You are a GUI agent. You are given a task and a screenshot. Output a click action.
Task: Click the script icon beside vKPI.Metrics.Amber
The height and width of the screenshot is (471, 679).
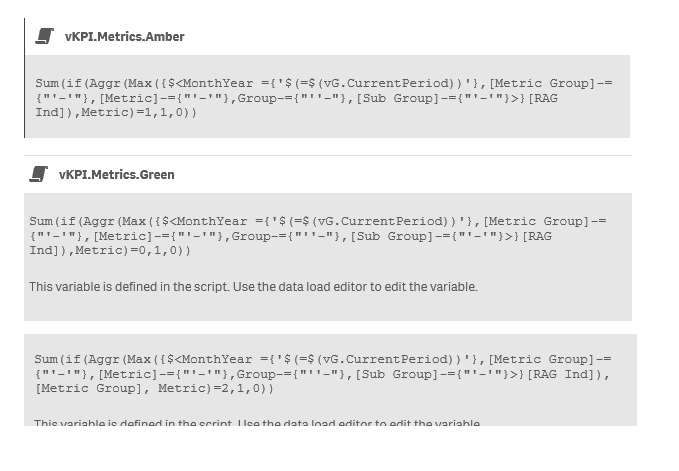pyautogui.click(x=44, y=36)
